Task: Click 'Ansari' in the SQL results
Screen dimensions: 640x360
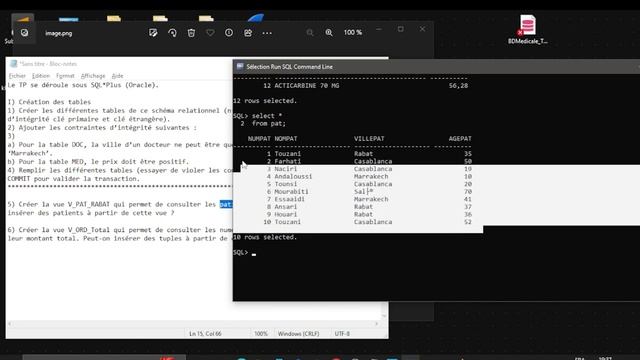Action: [x=286, y=207]
